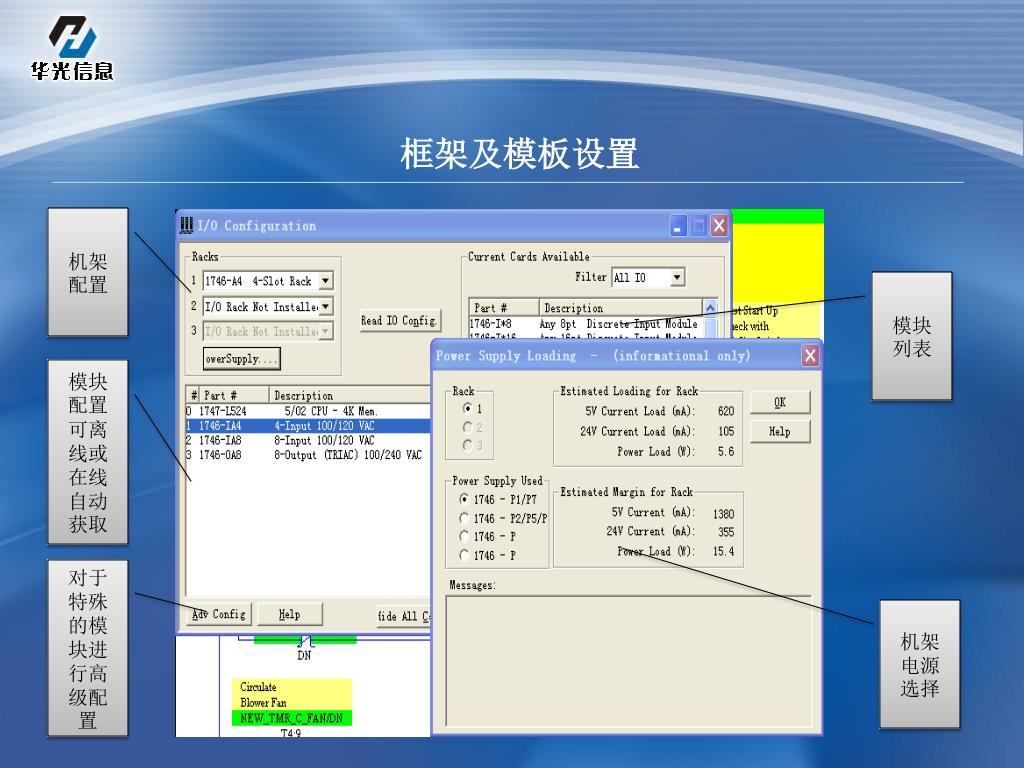Select power supply 1746 - P2/P5/P

pyautogui.click(x=464, y=518)
